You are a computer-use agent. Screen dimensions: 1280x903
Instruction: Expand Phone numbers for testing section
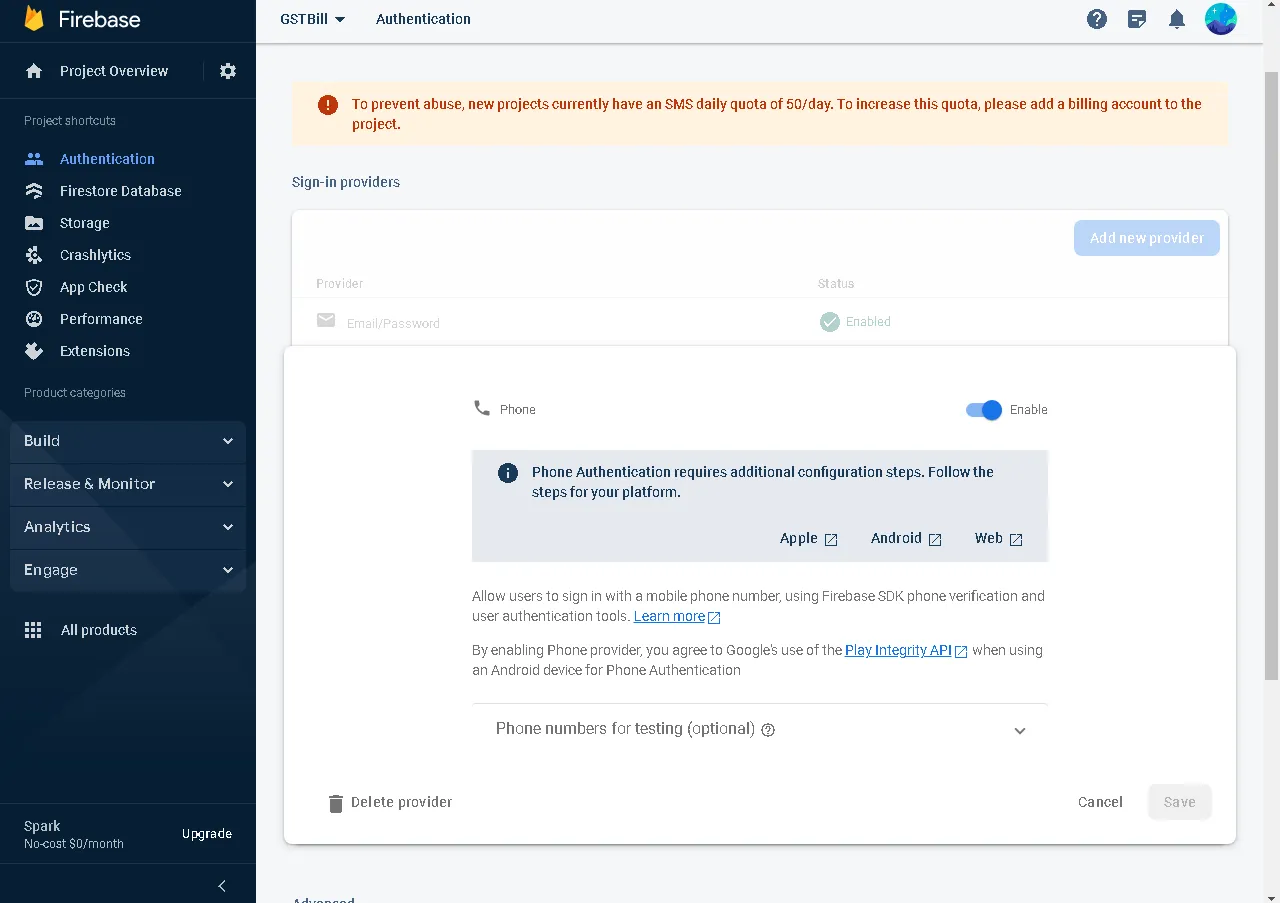coord(760,729)
